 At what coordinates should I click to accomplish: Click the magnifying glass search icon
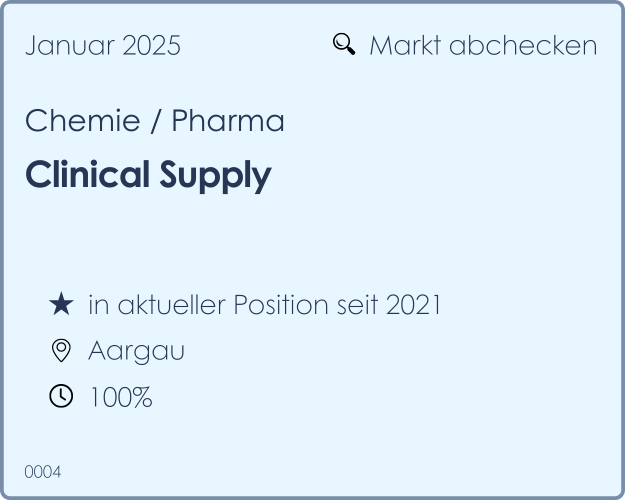tap(343, 44)
